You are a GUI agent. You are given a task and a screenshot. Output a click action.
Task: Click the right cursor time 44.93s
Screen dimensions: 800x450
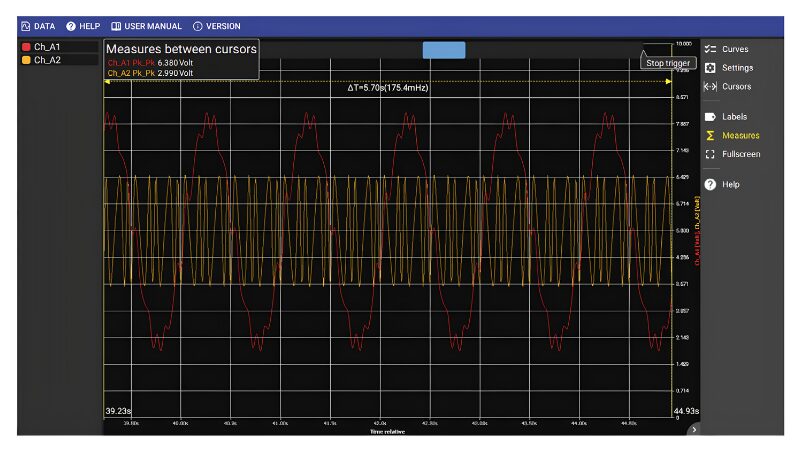[x=686, y=411]
